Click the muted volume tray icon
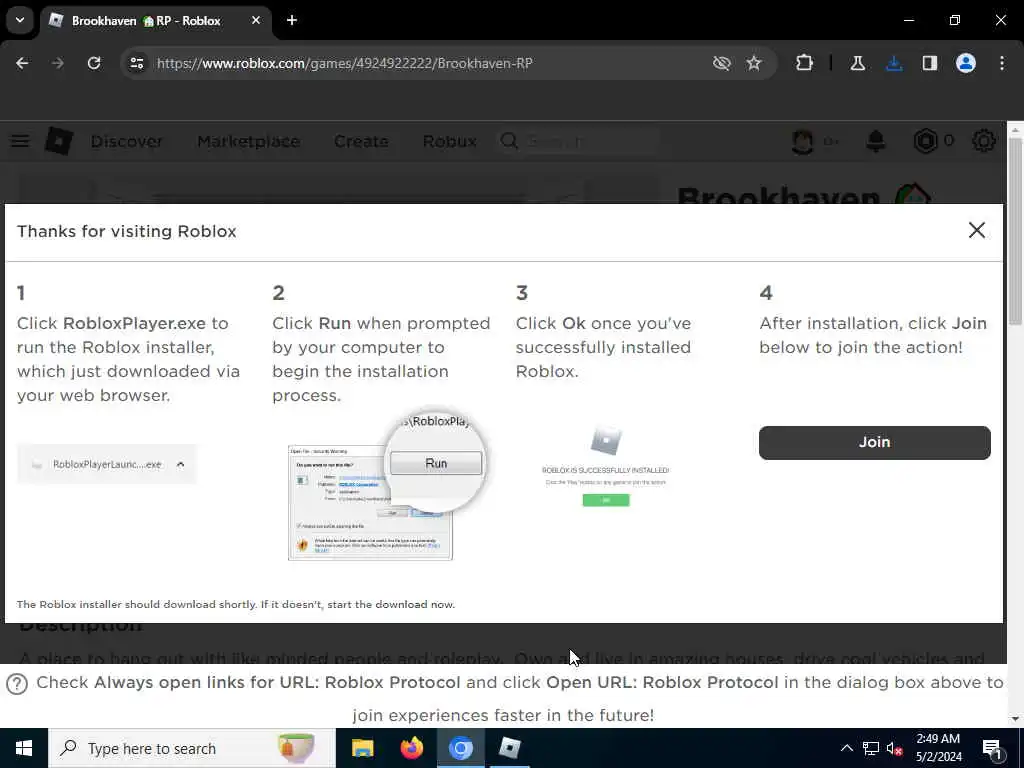Image resolution: width=1024 pixels, height=768 pixels. [x=895, y=749]
